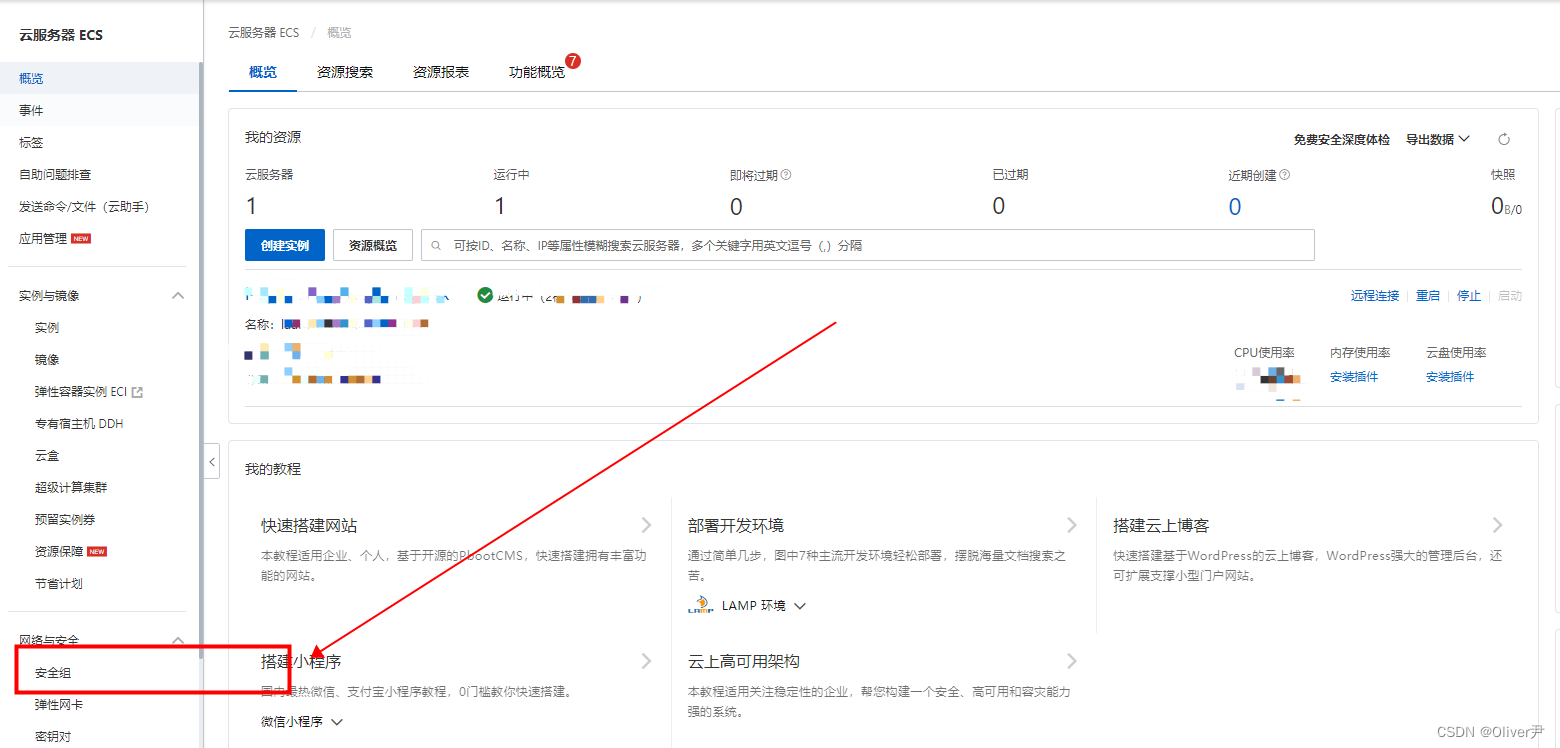Focus the server search input field
The image size is (1560, 748).
coord(868,245)
